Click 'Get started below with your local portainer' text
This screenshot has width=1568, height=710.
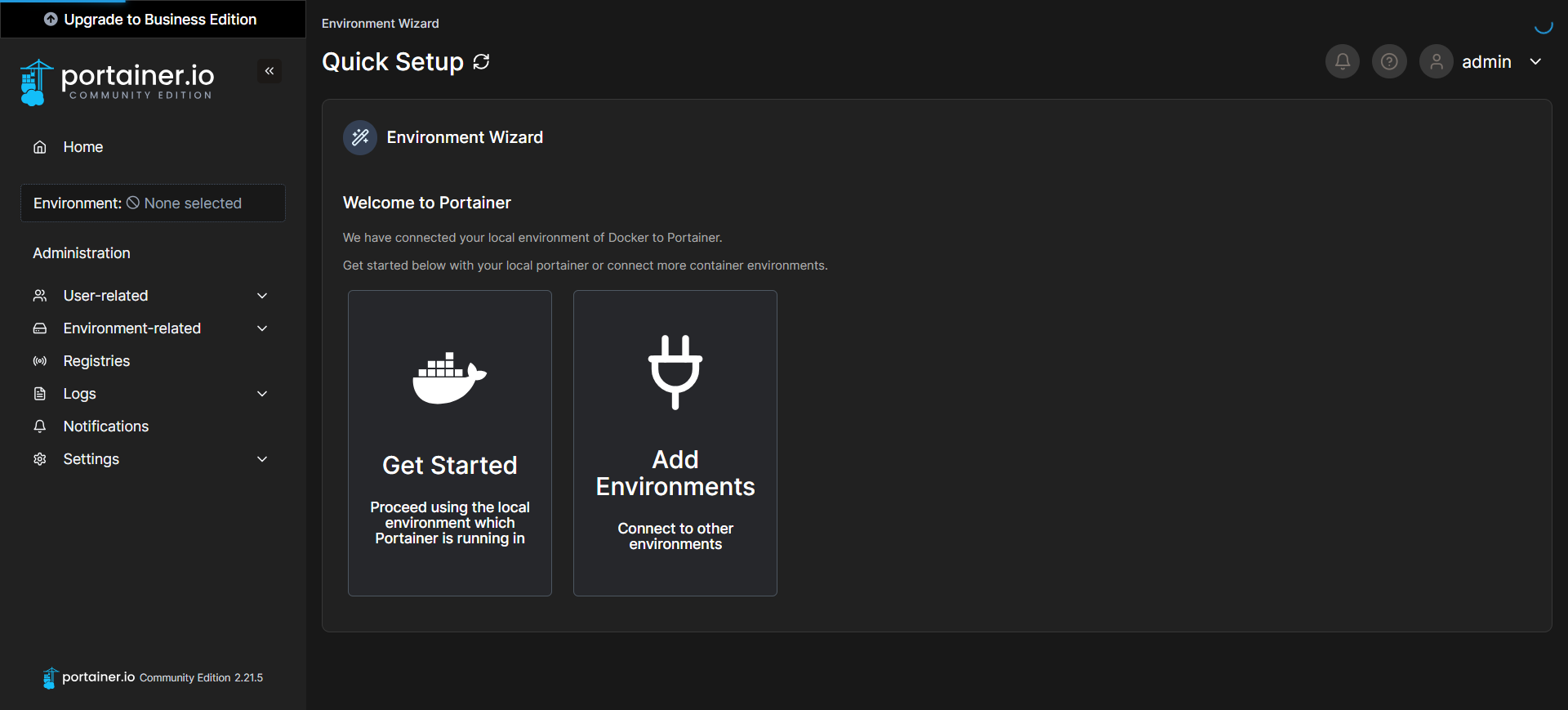click(586, 266)
